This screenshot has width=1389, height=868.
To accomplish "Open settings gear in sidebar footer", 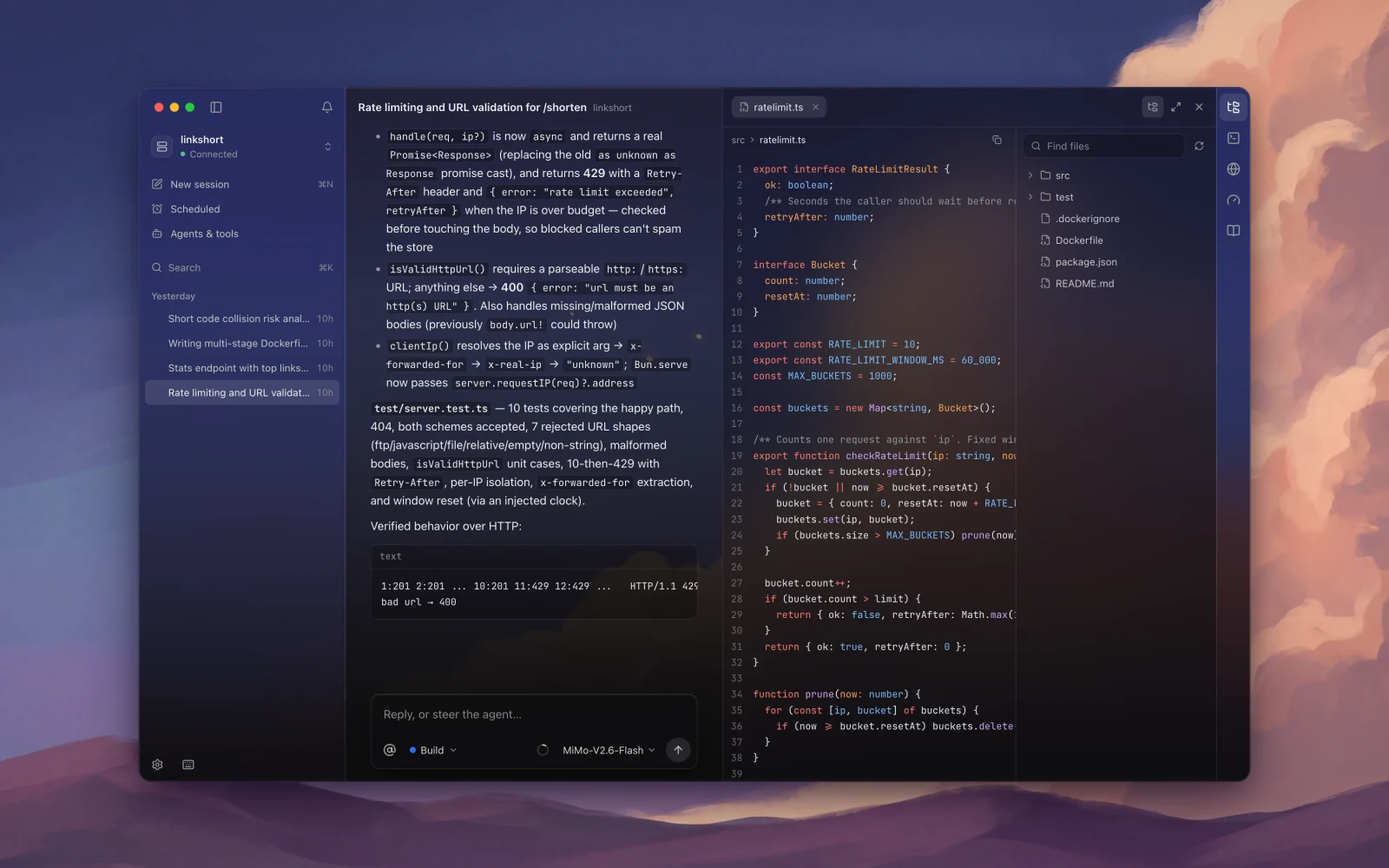I will point(157,765).
